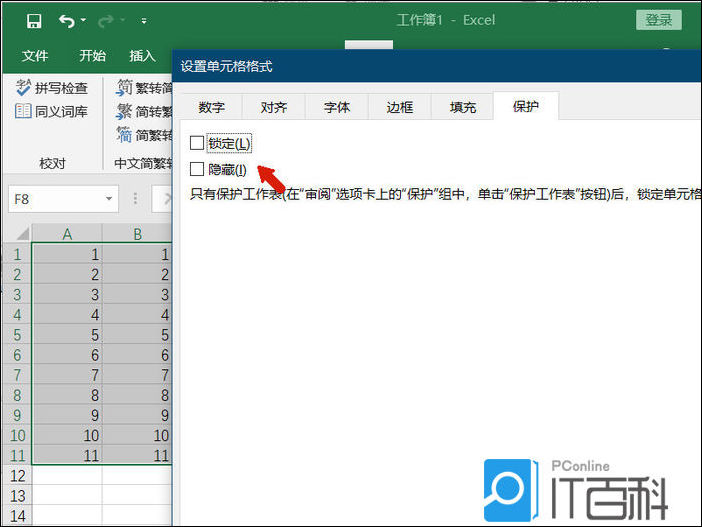Open Customize Quick Access Toolbar dropdown
This screenshot has height=527, width=702.
[144, 21]
